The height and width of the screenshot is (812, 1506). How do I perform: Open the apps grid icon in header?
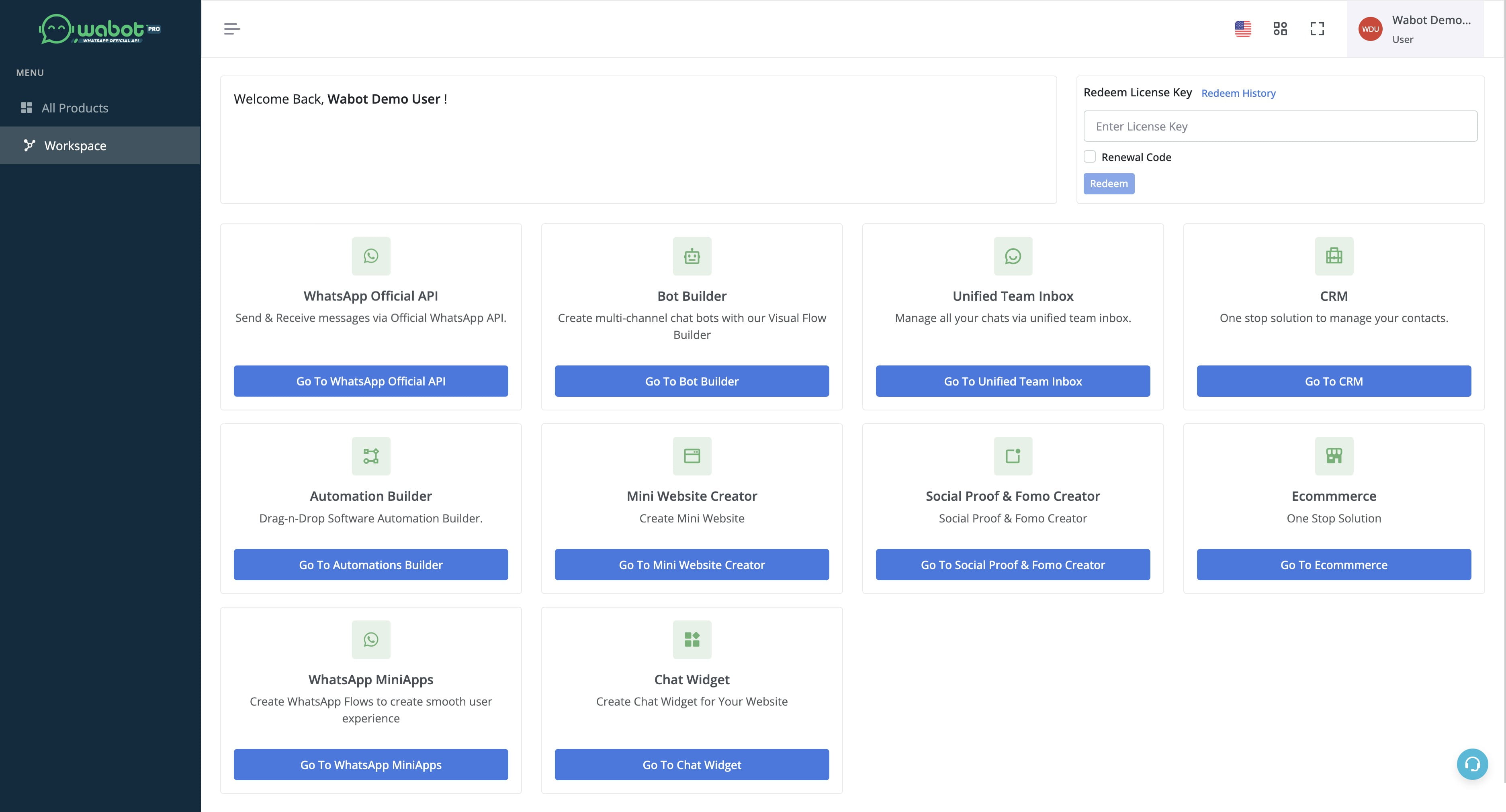tap(1280, 29)
